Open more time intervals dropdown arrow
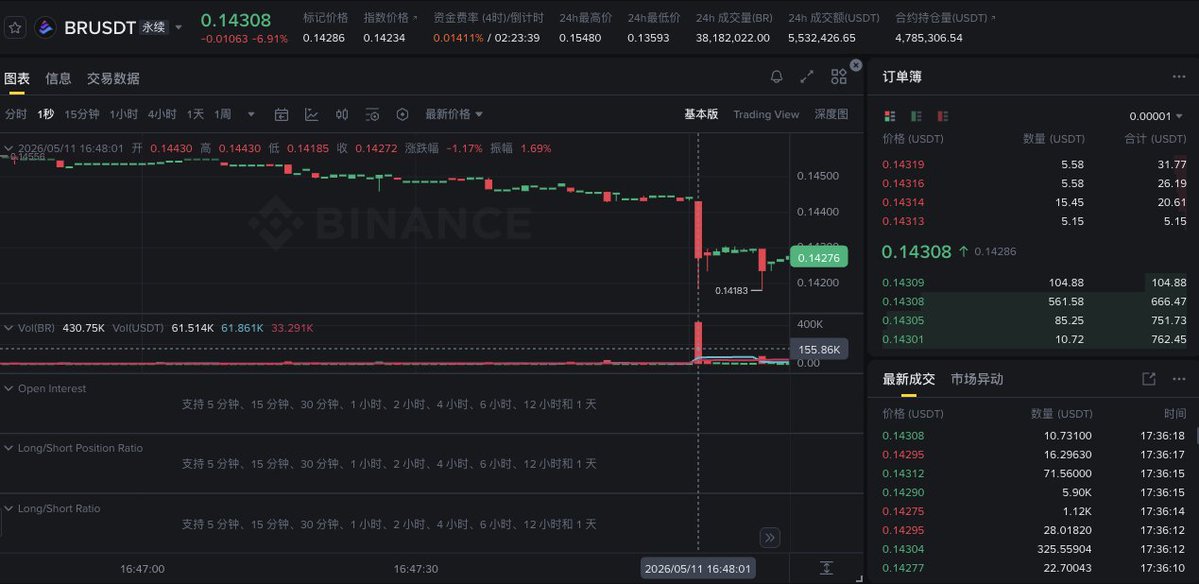 pyautogui.click(x=251, y=115)
